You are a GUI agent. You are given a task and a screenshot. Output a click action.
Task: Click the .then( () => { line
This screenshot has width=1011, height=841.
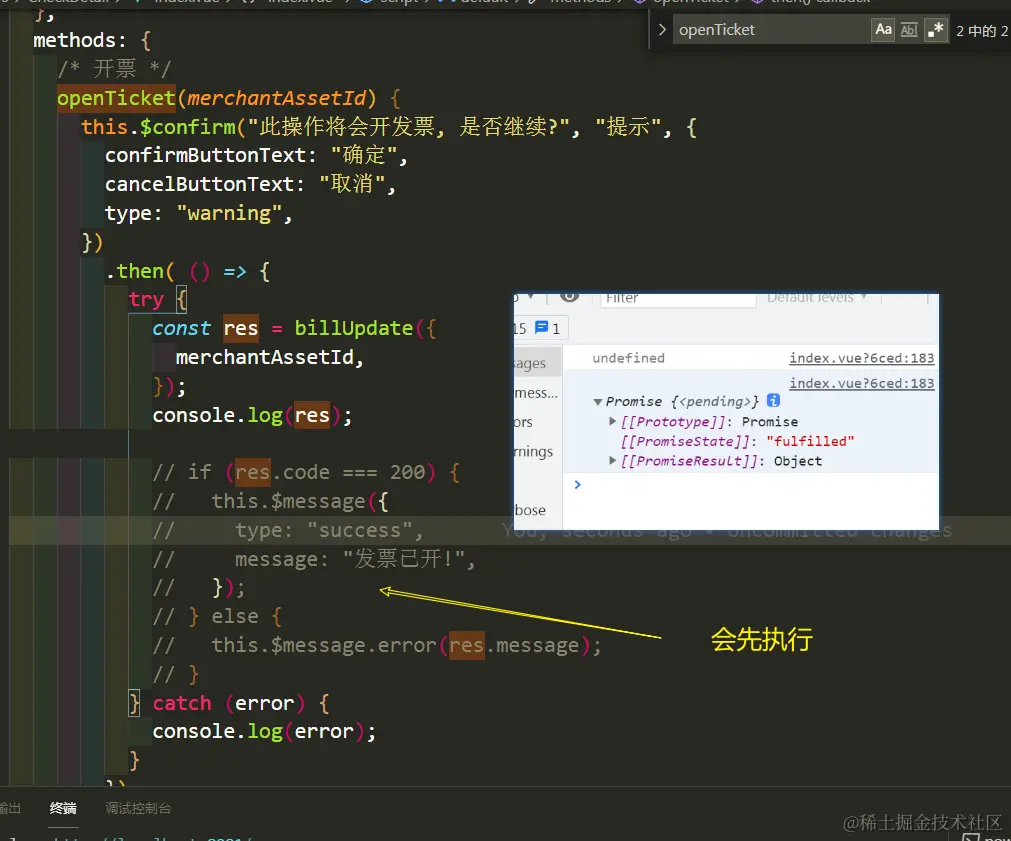point(188,271)
